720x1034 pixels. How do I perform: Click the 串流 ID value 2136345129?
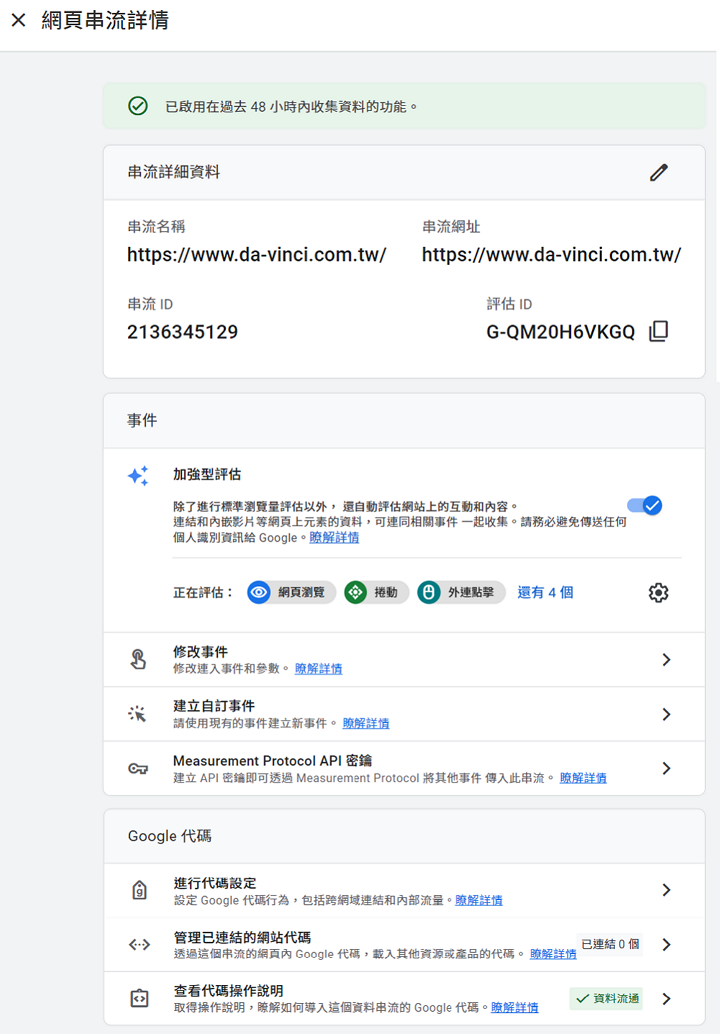pyautogui.click(x=183, y=332)
